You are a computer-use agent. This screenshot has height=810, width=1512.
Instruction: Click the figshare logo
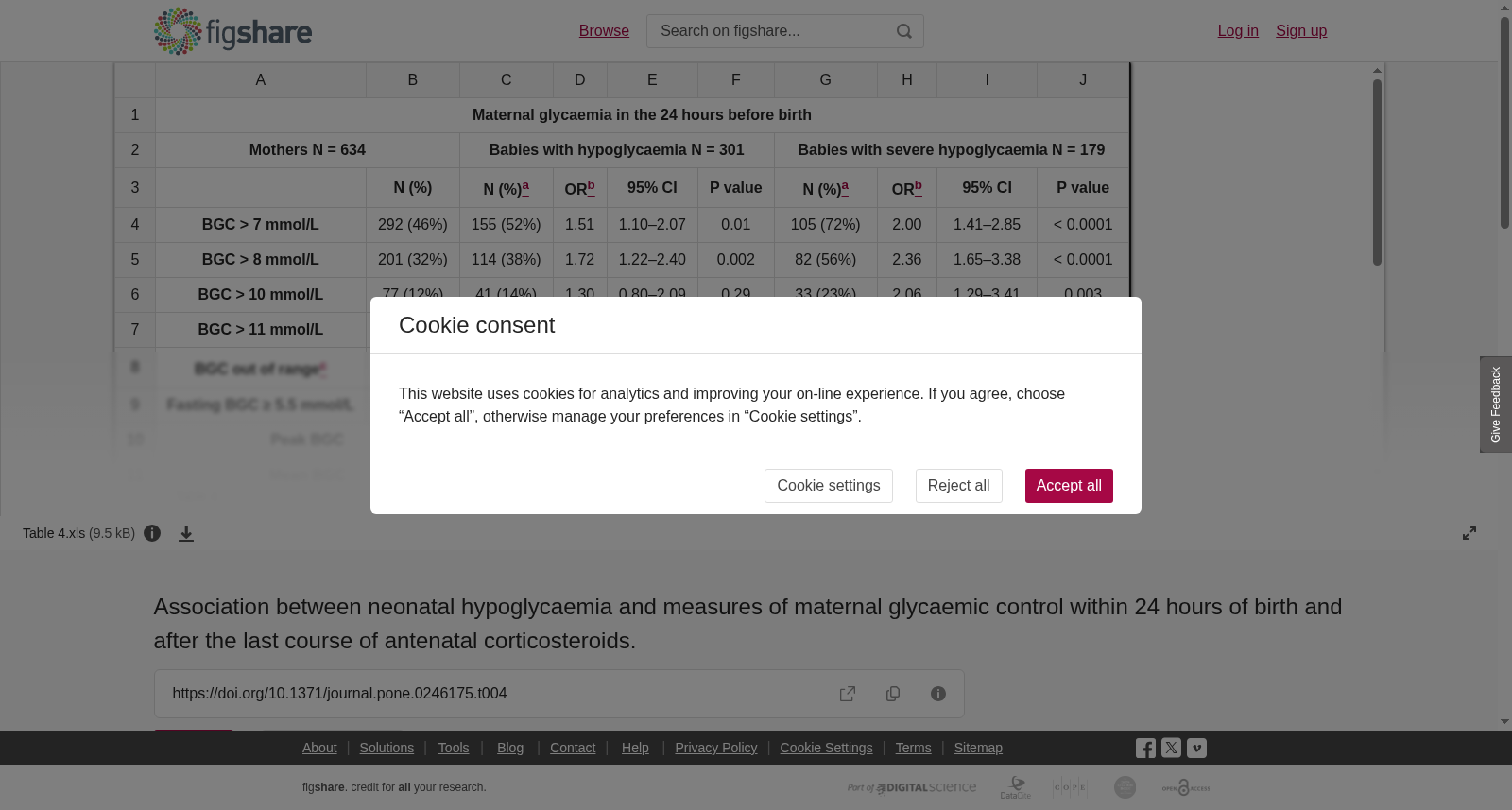(x=232, y=31)
